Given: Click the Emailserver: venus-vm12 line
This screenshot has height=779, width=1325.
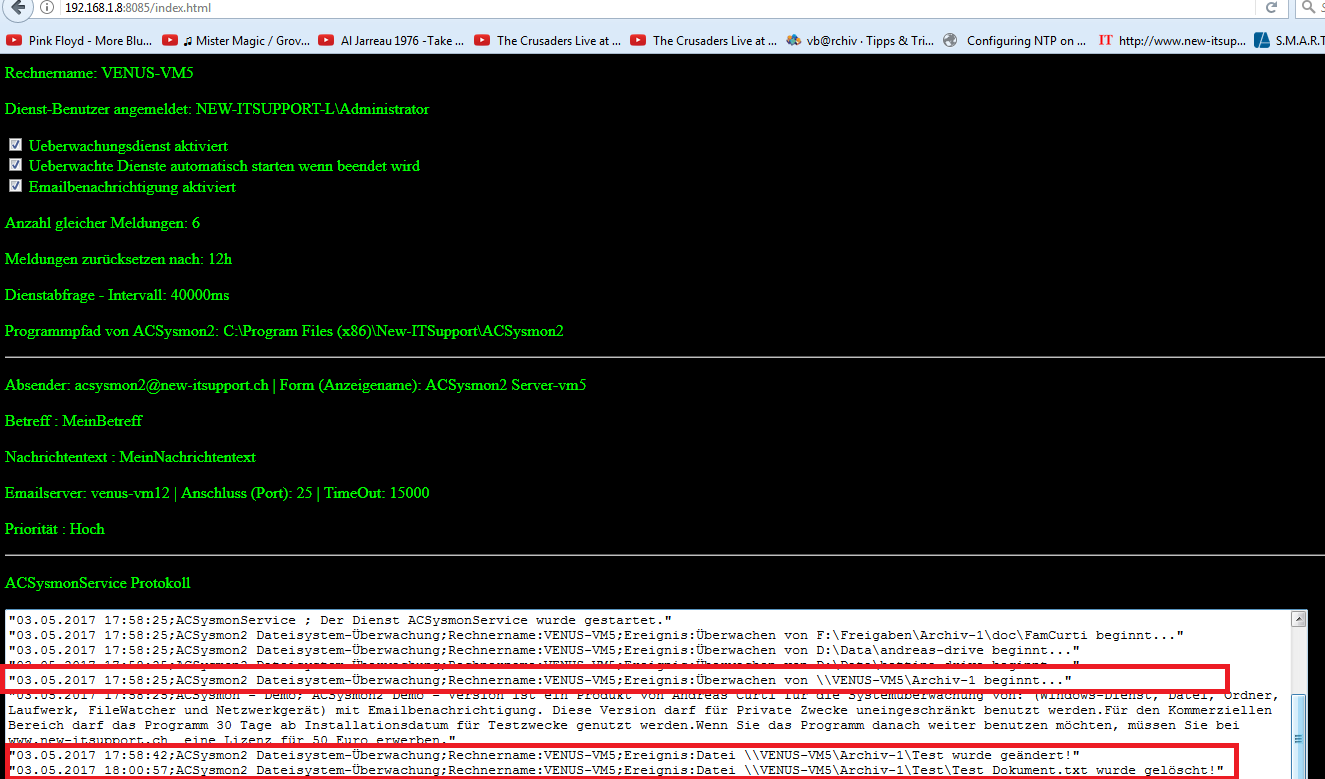Looking at the screenshot, I should 217,493.
